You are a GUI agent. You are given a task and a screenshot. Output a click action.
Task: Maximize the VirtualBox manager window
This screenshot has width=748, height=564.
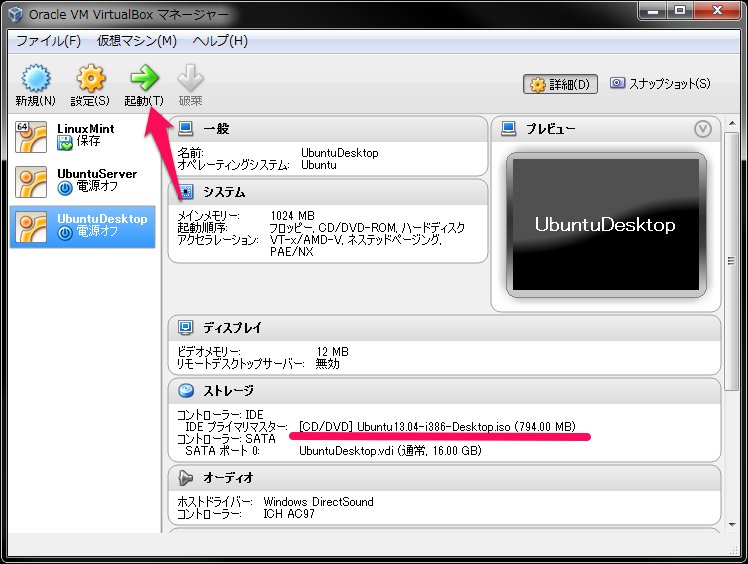click(680, 10)
